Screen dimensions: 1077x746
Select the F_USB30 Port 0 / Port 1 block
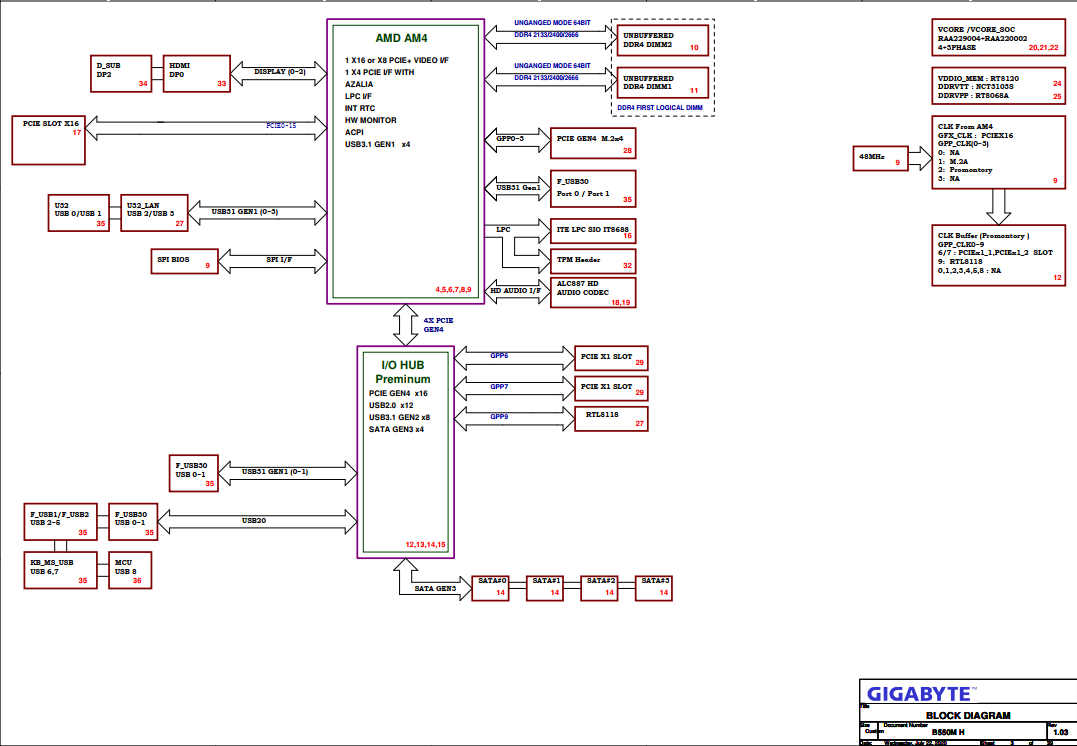[x=593, y=189]
